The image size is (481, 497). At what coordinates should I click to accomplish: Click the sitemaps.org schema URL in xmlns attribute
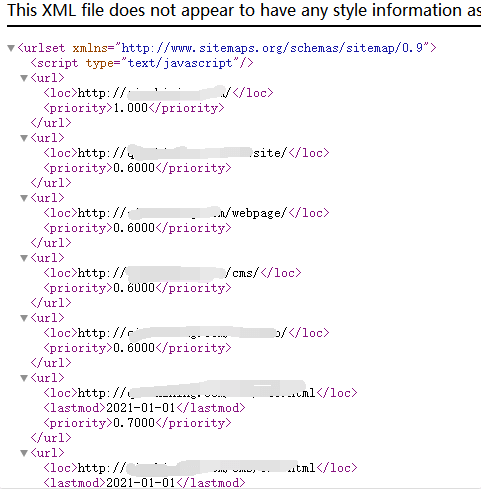point(272,48)
